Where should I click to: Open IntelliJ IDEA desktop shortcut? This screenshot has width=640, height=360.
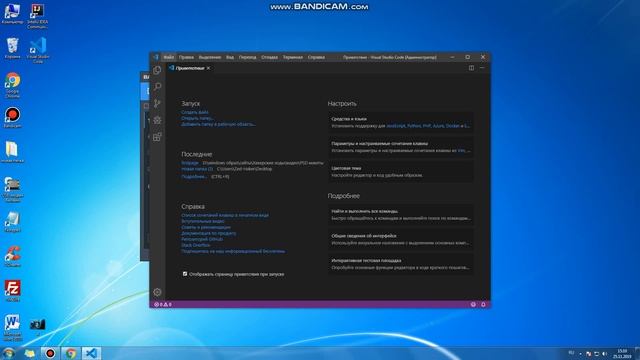pos(37,16)
